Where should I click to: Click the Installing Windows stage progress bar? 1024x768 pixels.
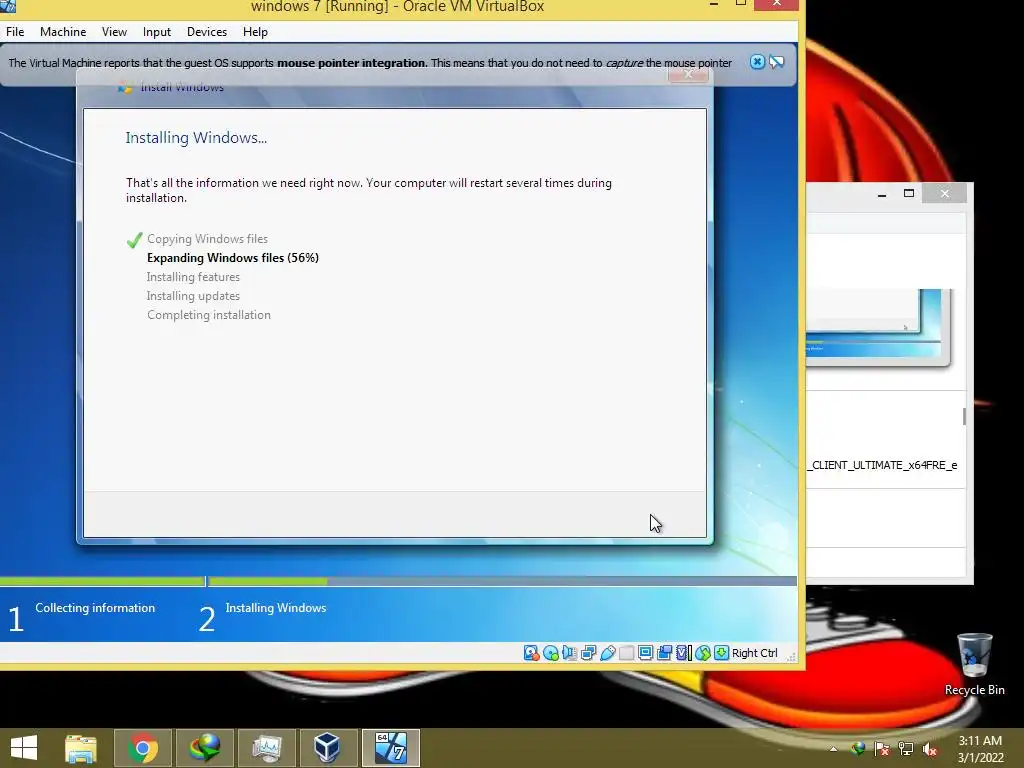click(x=503, y=581)
